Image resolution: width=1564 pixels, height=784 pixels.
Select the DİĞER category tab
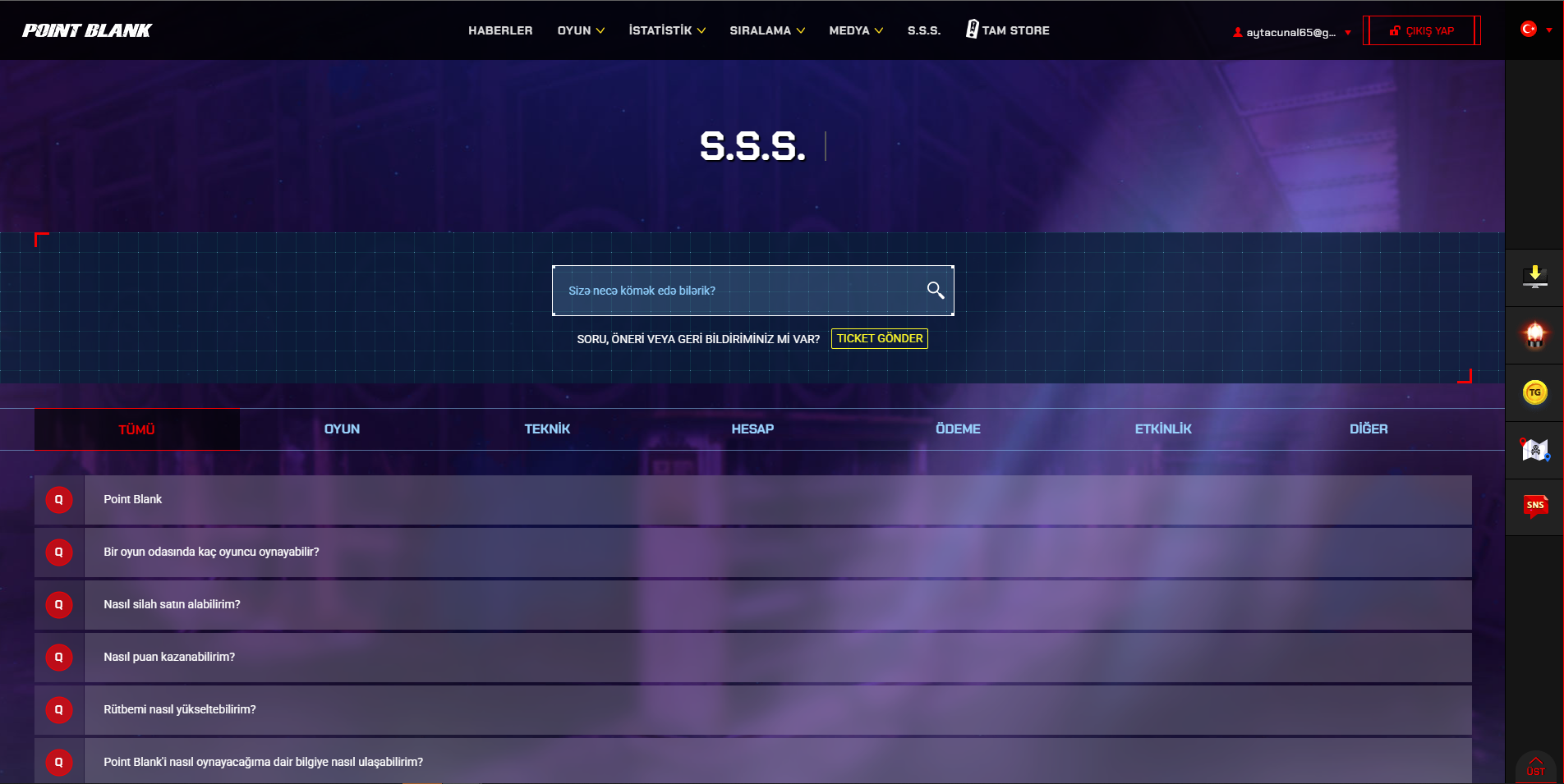point(1369,429)
